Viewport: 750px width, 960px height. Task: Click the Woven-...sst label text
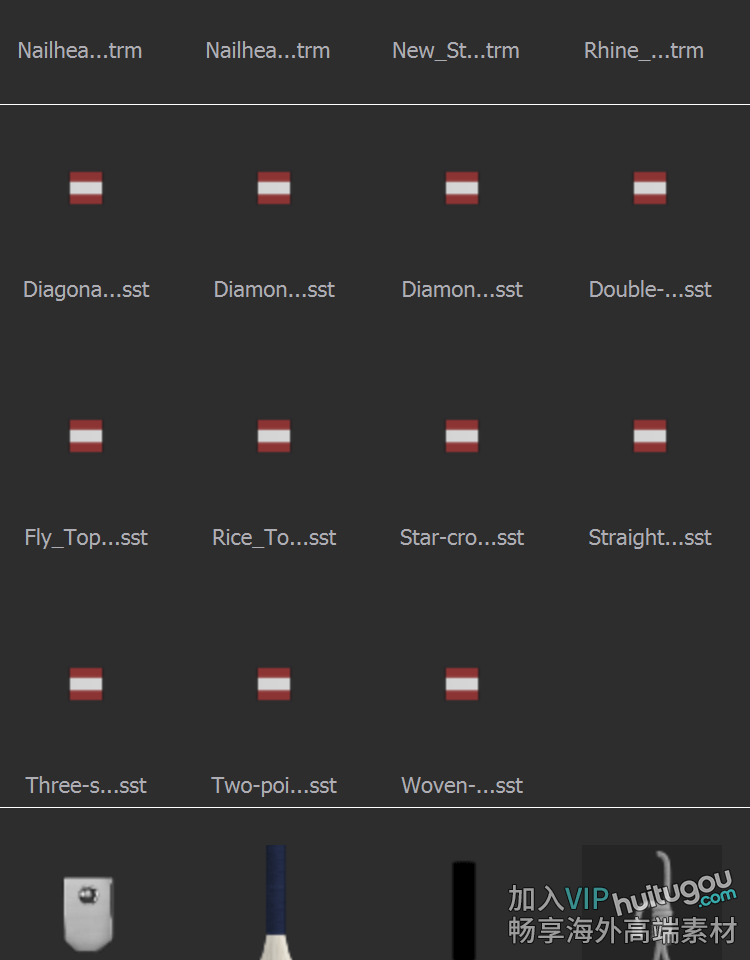pos(462,786)
